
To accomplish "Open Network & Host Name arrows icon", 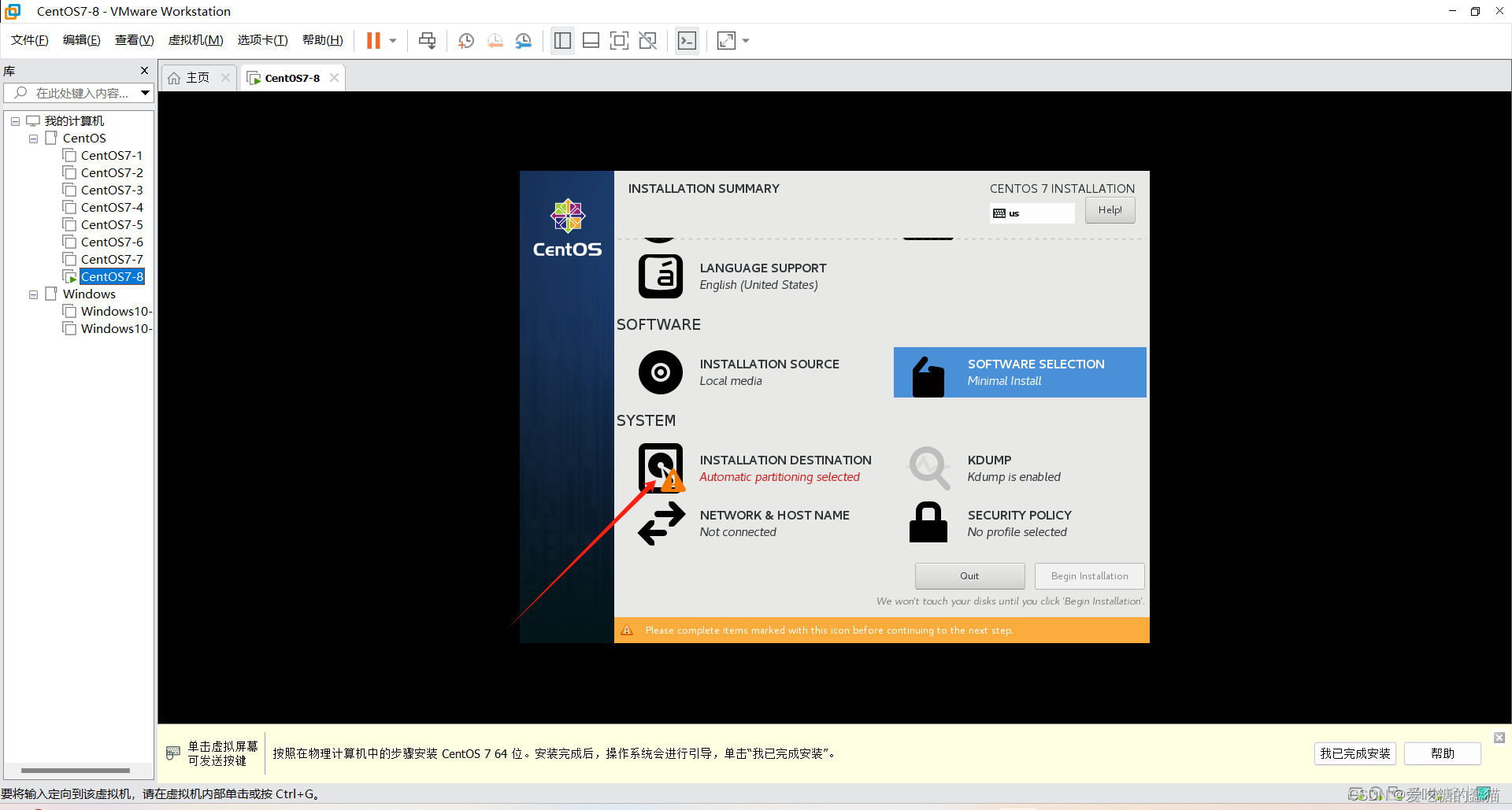I will coord(661,523).
